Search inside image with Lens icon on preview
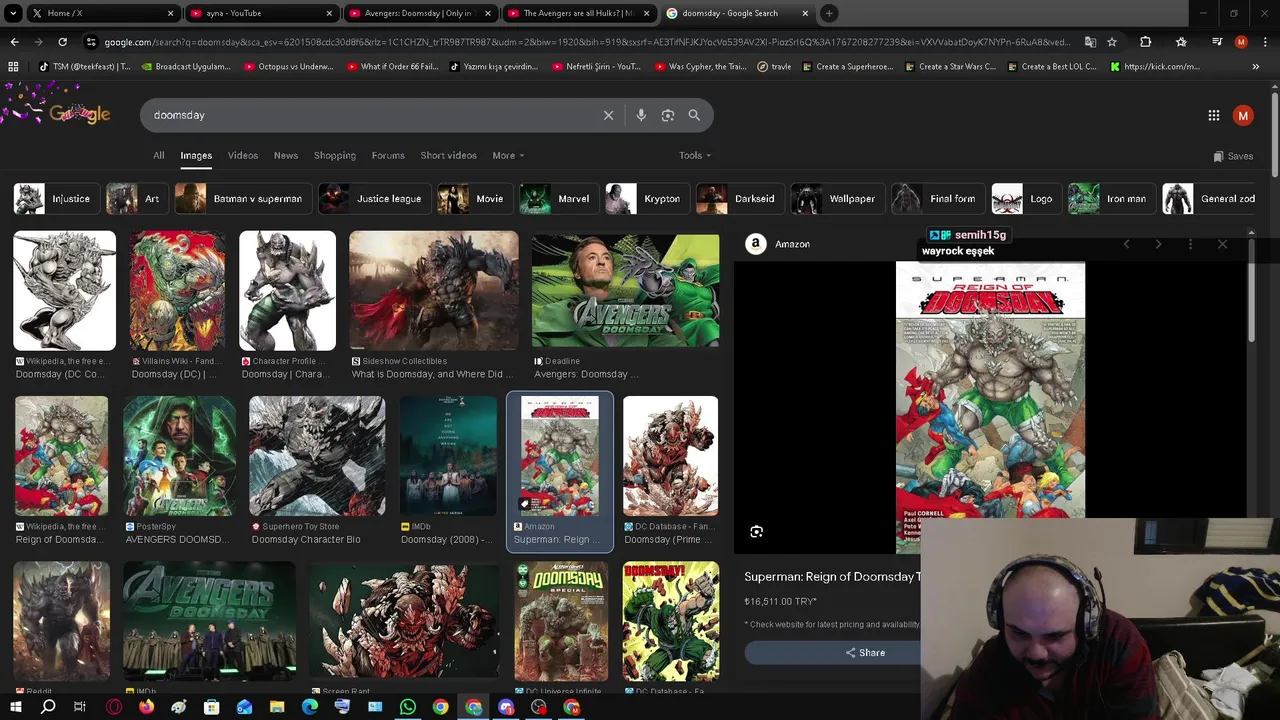This screenshot has height=720, width=1280. tap(756, 532)
